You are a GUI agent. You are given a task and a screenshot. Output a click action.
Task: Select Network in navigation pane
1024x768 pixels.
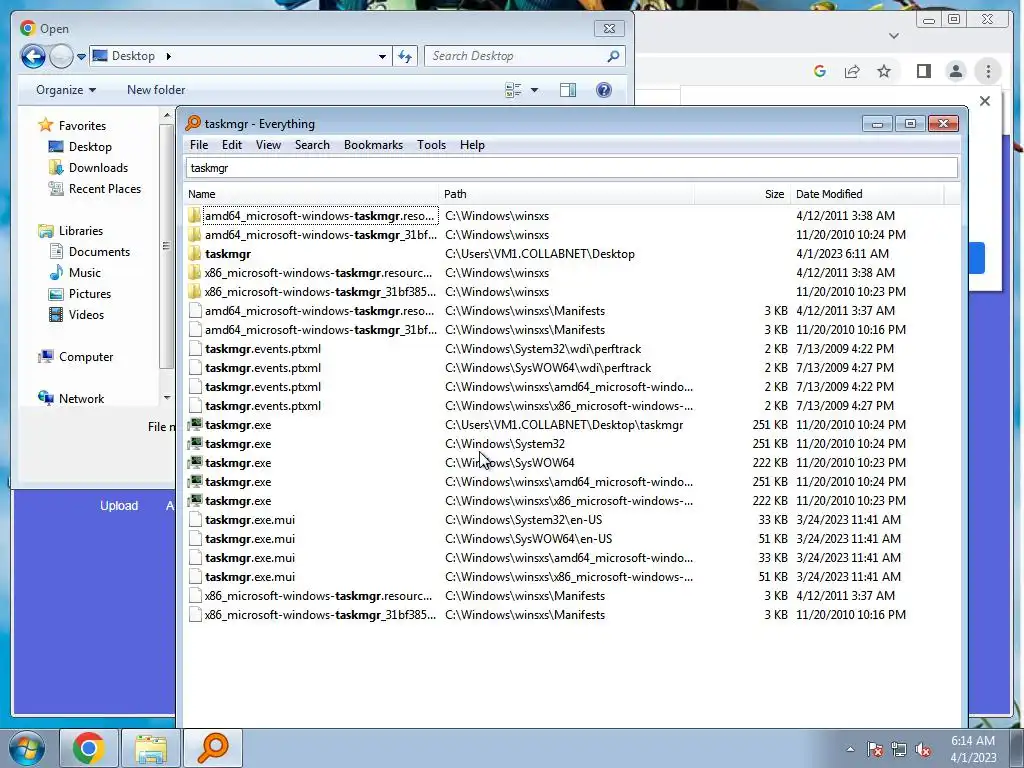coord(81,398)
